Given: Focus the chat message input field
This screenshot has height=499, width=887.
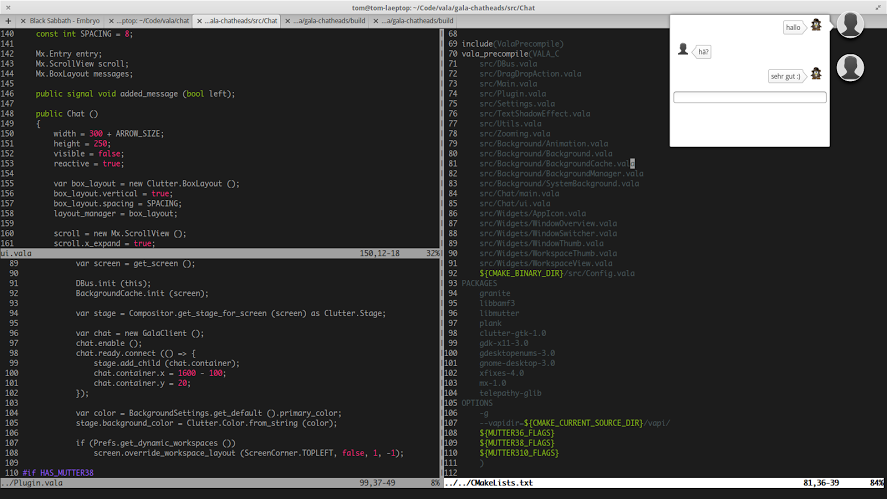Looking at the screenshot, I should coord(750,97).
